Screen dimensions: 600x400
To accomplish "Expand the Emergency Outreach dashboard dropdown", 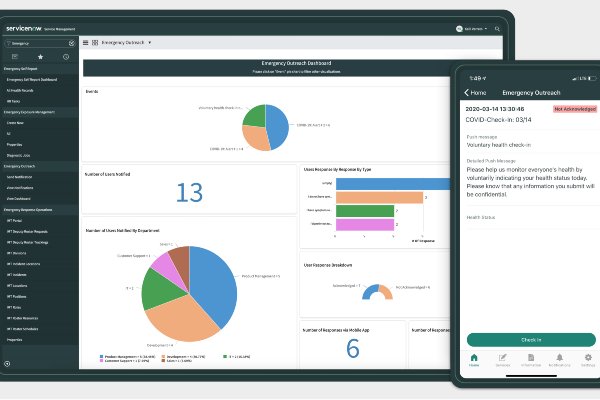I will click(149, 43).
